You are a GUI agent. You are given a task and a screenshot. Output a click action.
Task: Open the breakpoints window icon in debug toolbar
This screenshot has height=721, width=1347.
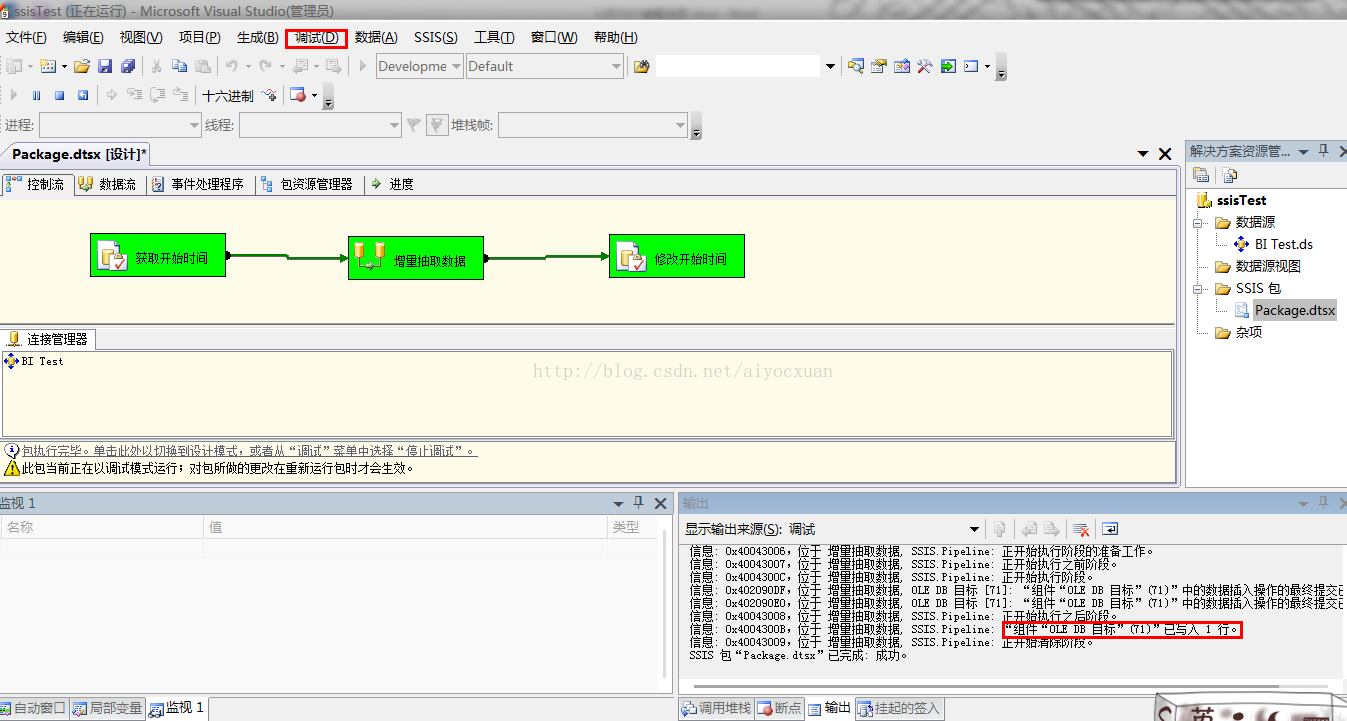point(297,96)
